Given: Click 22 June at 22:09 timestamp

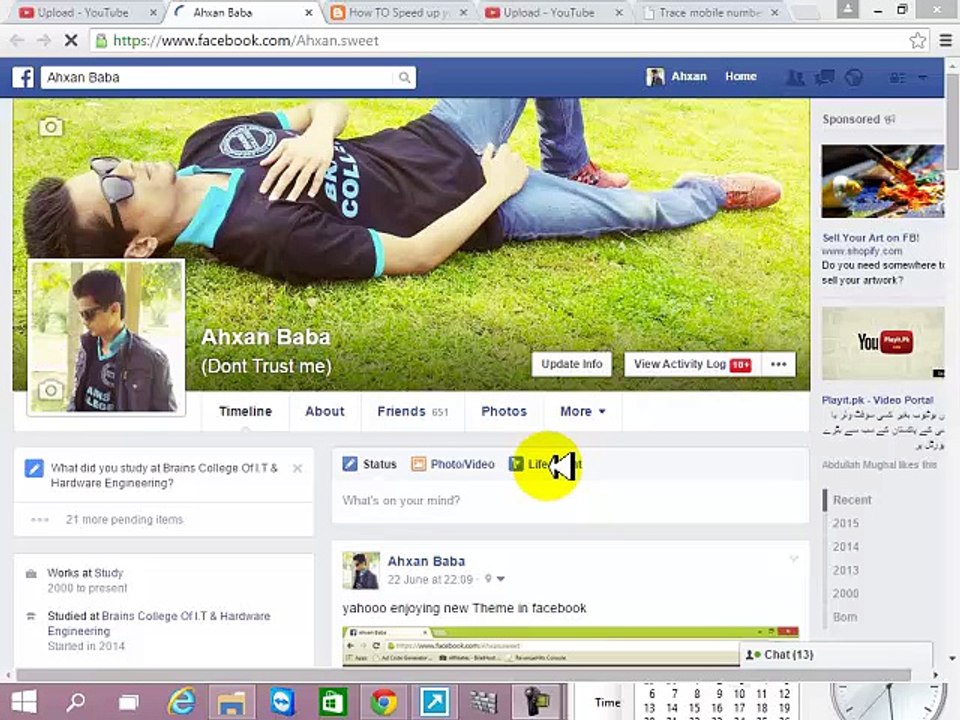Looking at the screenshot, I should [x=430, y=579].
